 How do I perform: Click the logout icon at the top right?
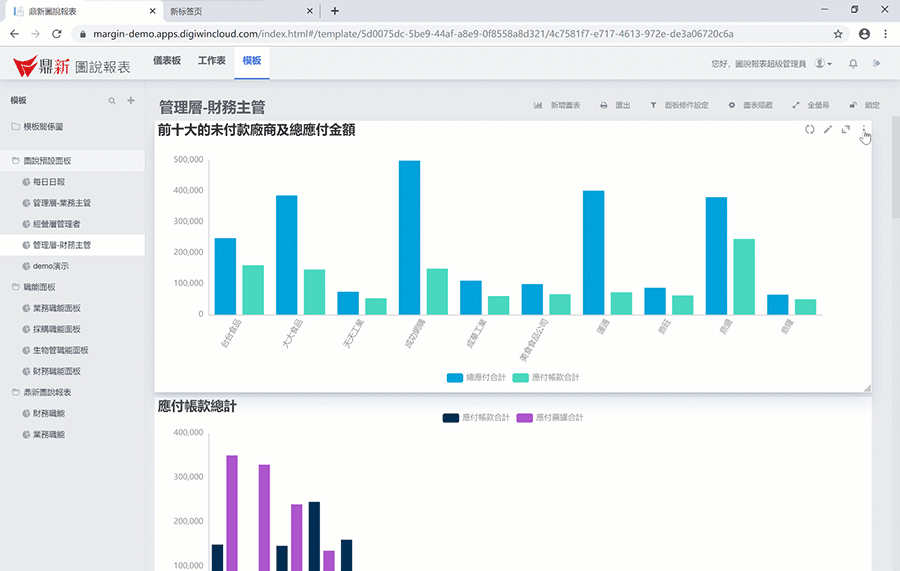(877, 64)
